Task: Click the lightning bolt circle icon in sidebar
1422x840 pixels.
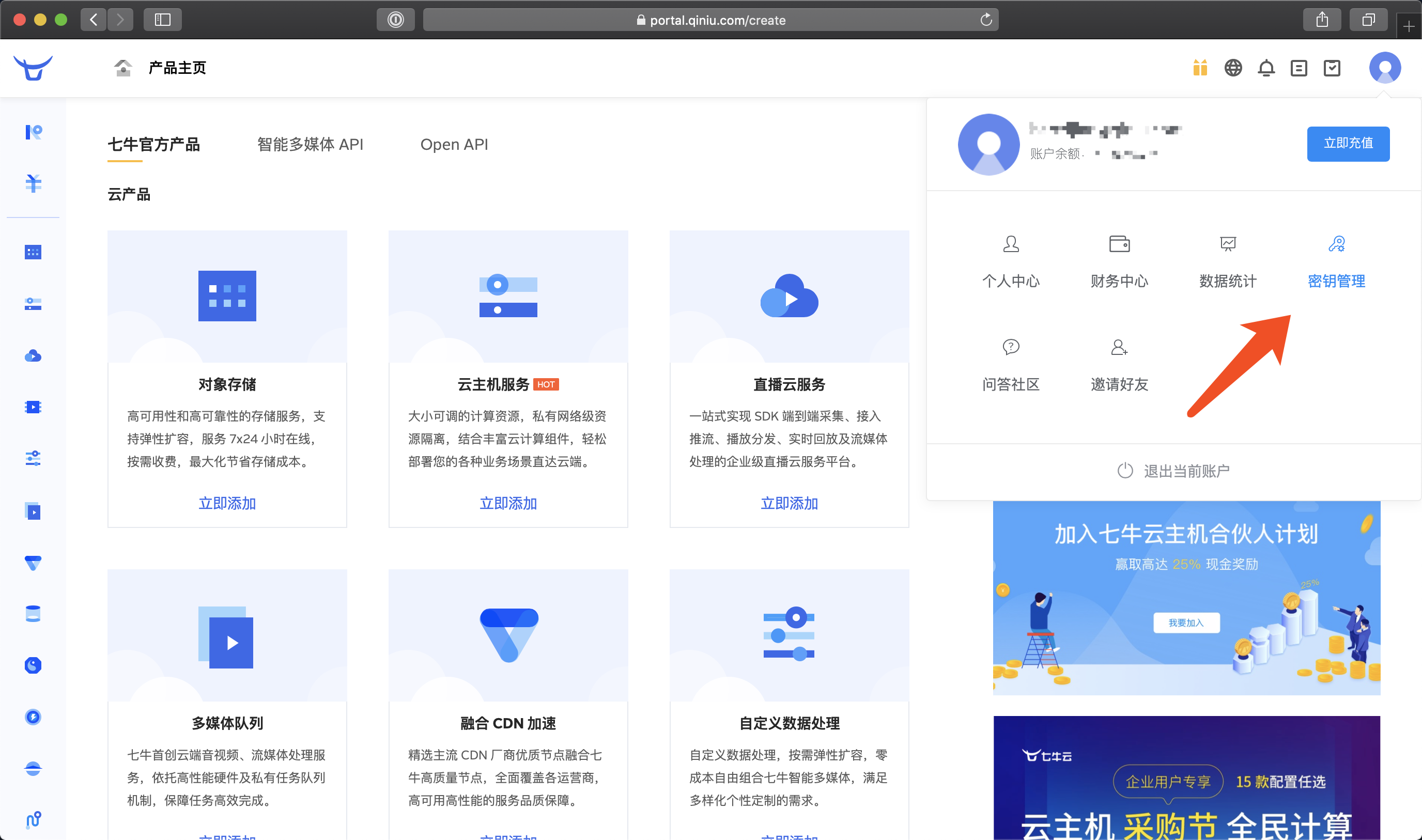Action: [x=33, y=717]
